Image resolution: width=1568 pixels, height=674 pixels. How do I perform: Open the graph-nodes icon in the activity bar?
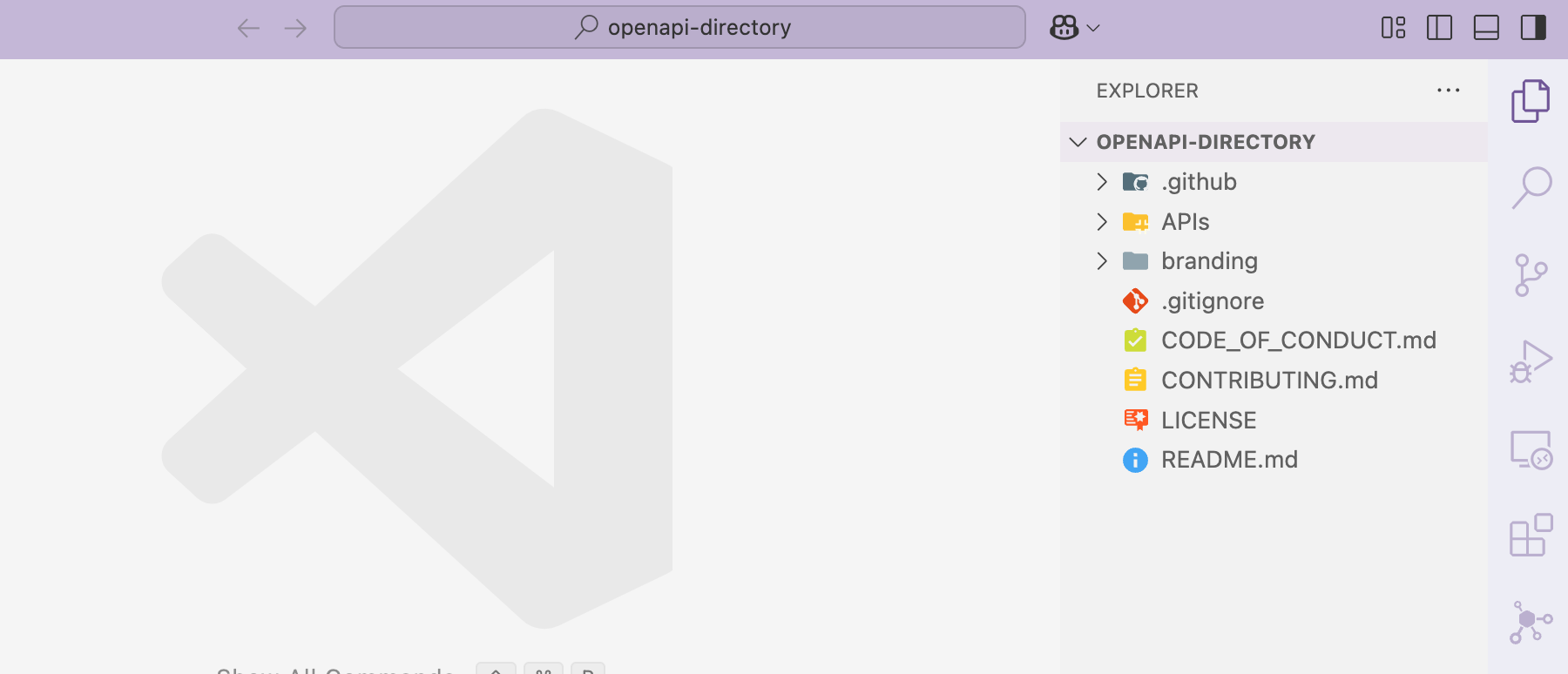(x=1531, y=622)
